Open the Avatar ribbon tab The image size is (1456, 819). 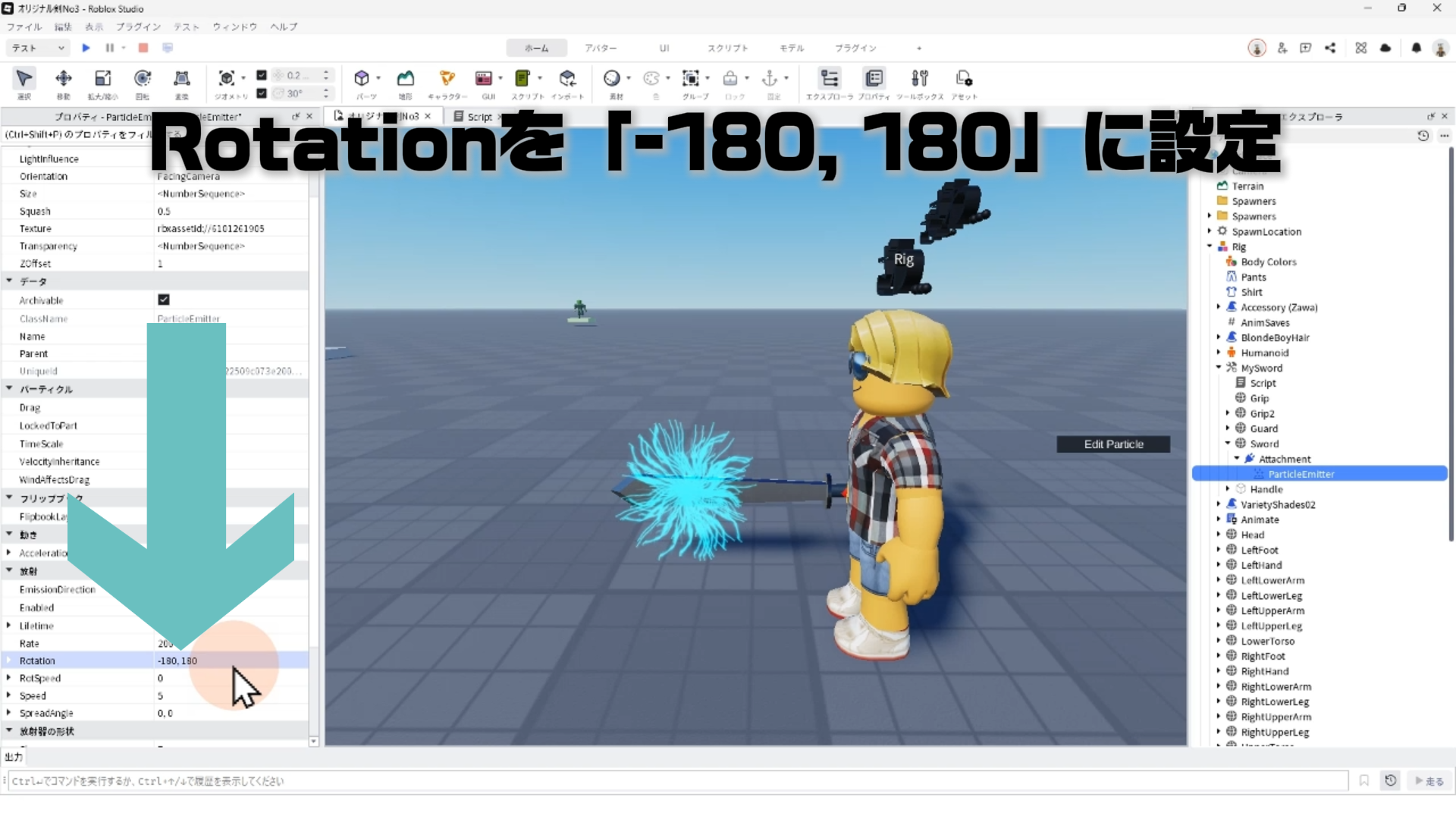pos(600,48)
